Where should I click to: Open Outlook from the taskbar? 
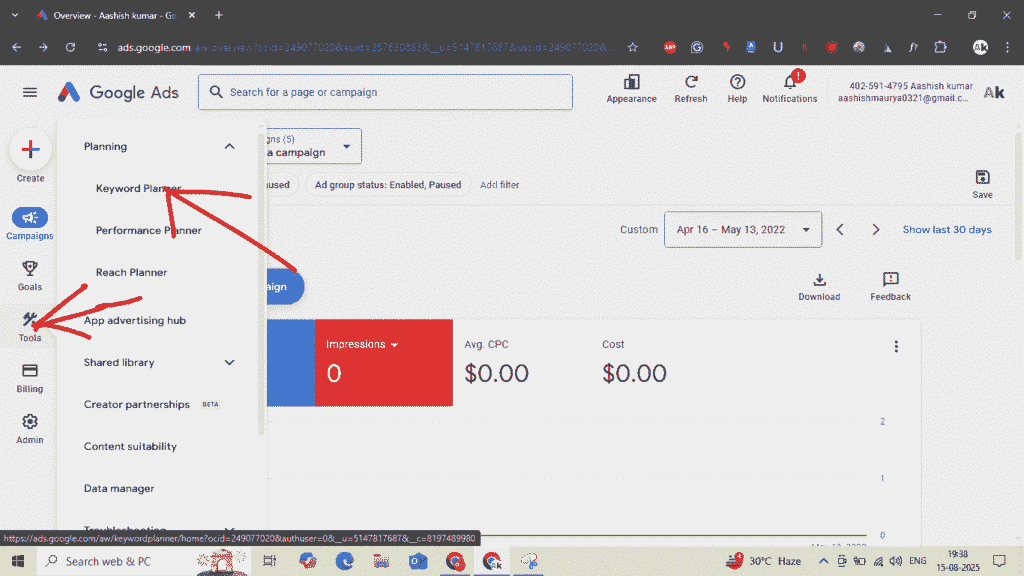(x=418, y=561)
